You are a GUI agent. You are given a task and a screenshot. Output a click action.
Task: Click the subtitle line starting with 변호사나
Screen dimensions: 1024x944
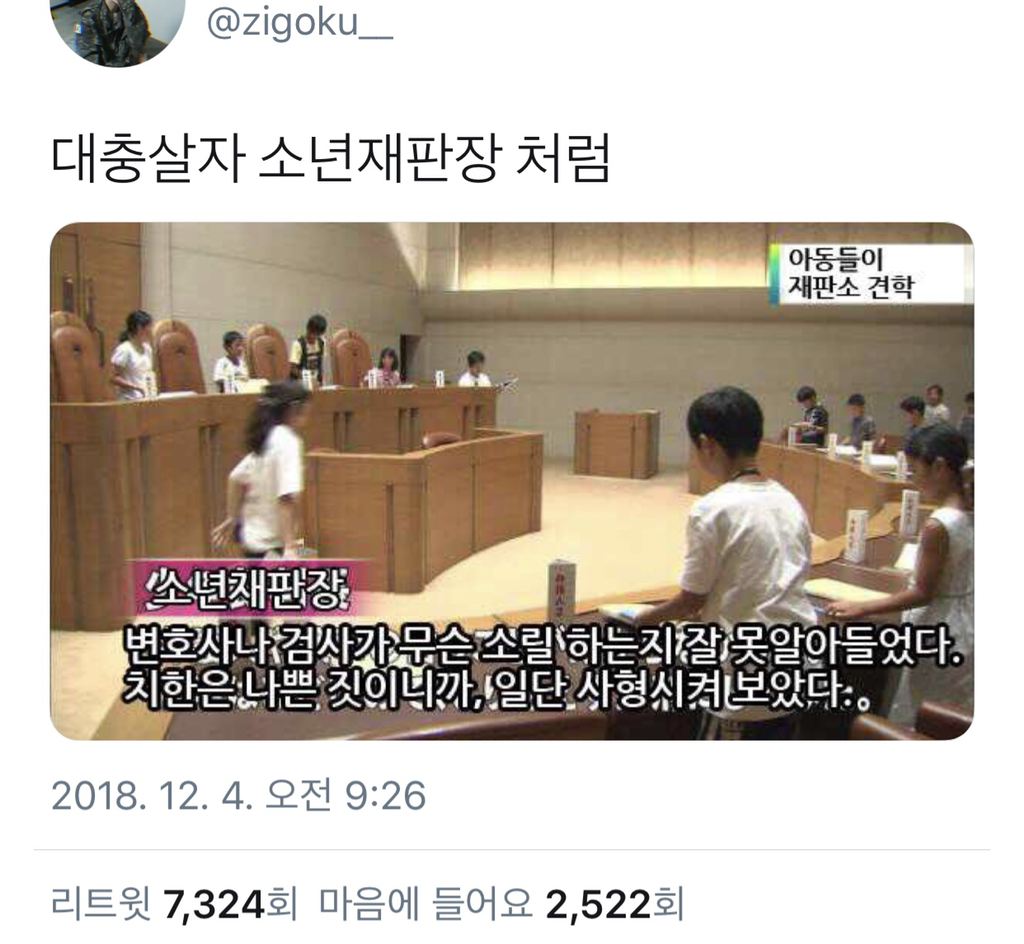[x=543, y=645]
